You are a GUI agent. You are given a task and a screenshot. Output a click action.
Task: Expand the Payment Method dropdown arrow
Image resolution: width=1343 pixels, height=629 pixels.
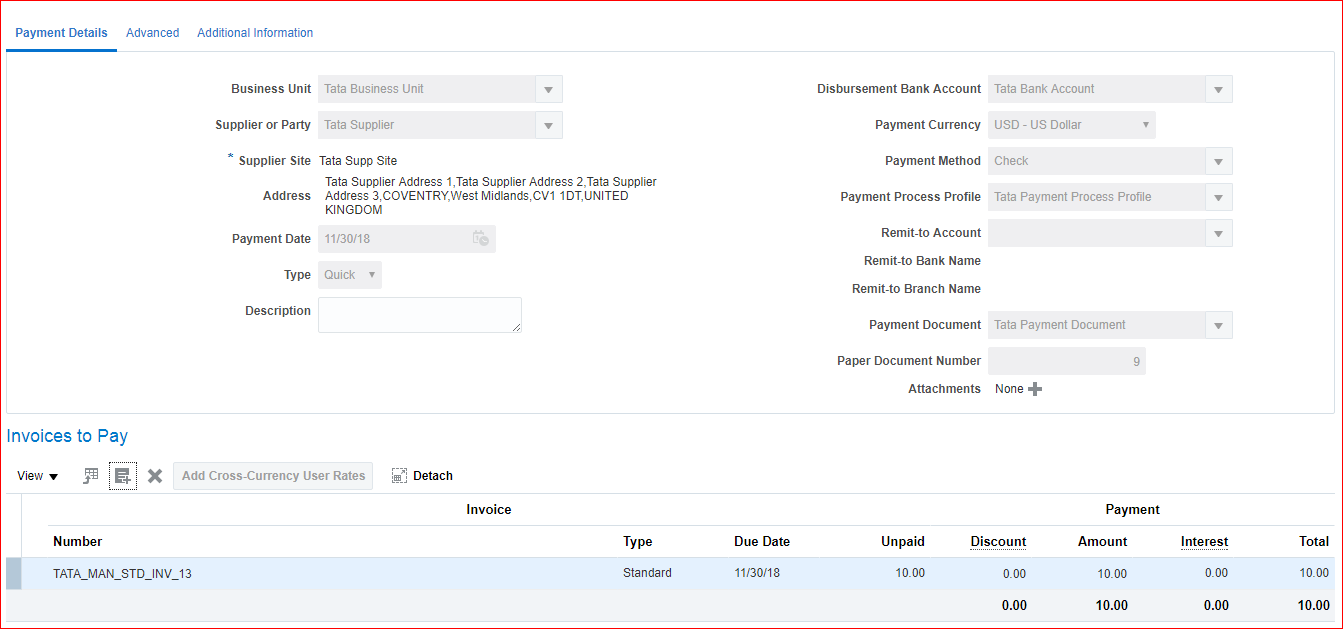(x=1218, y=161)
